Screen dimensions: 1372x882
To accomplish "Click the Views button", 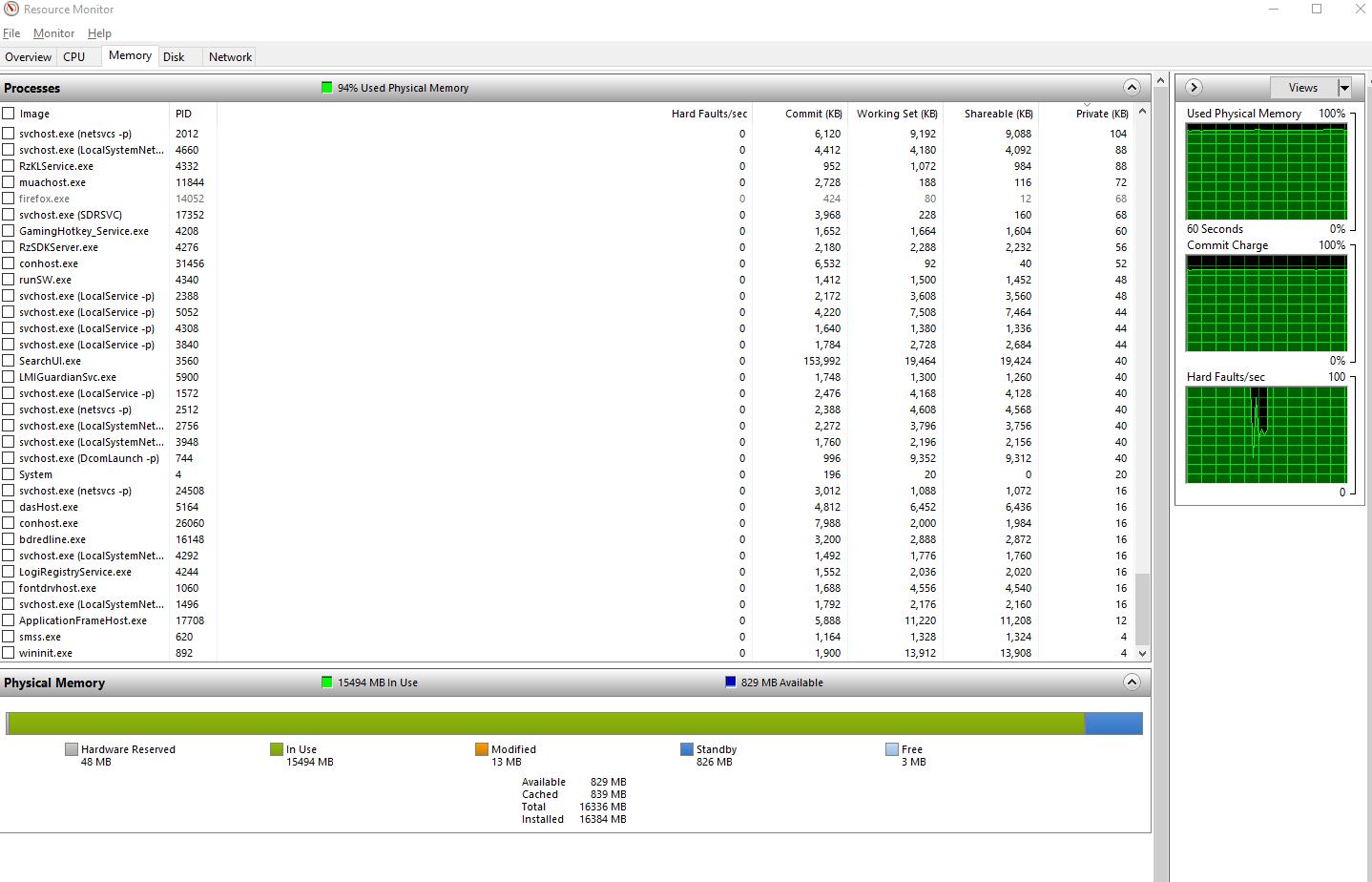I will (x=1303, y=88).
